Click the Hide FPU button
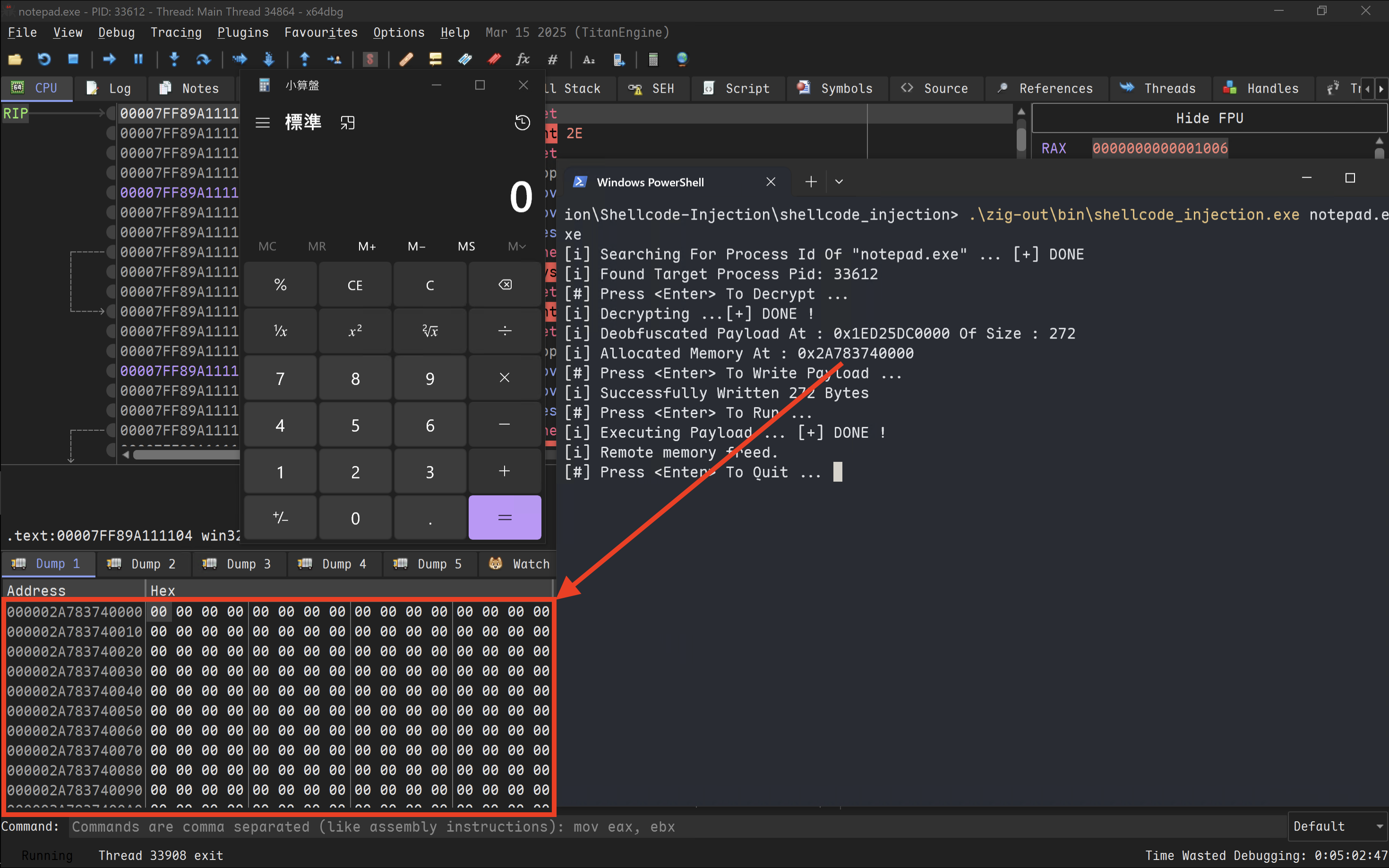Image resolution: width=1389 pixels, height=868 pixels. tap(1209, 118)
